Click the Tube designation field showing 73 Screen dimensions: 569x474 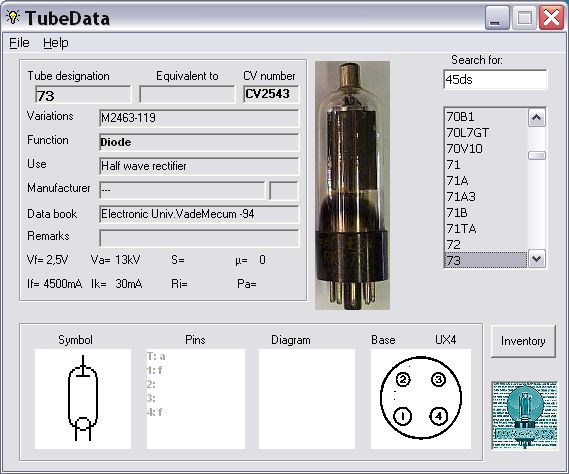pyautogui.click(x=83, y=95)
